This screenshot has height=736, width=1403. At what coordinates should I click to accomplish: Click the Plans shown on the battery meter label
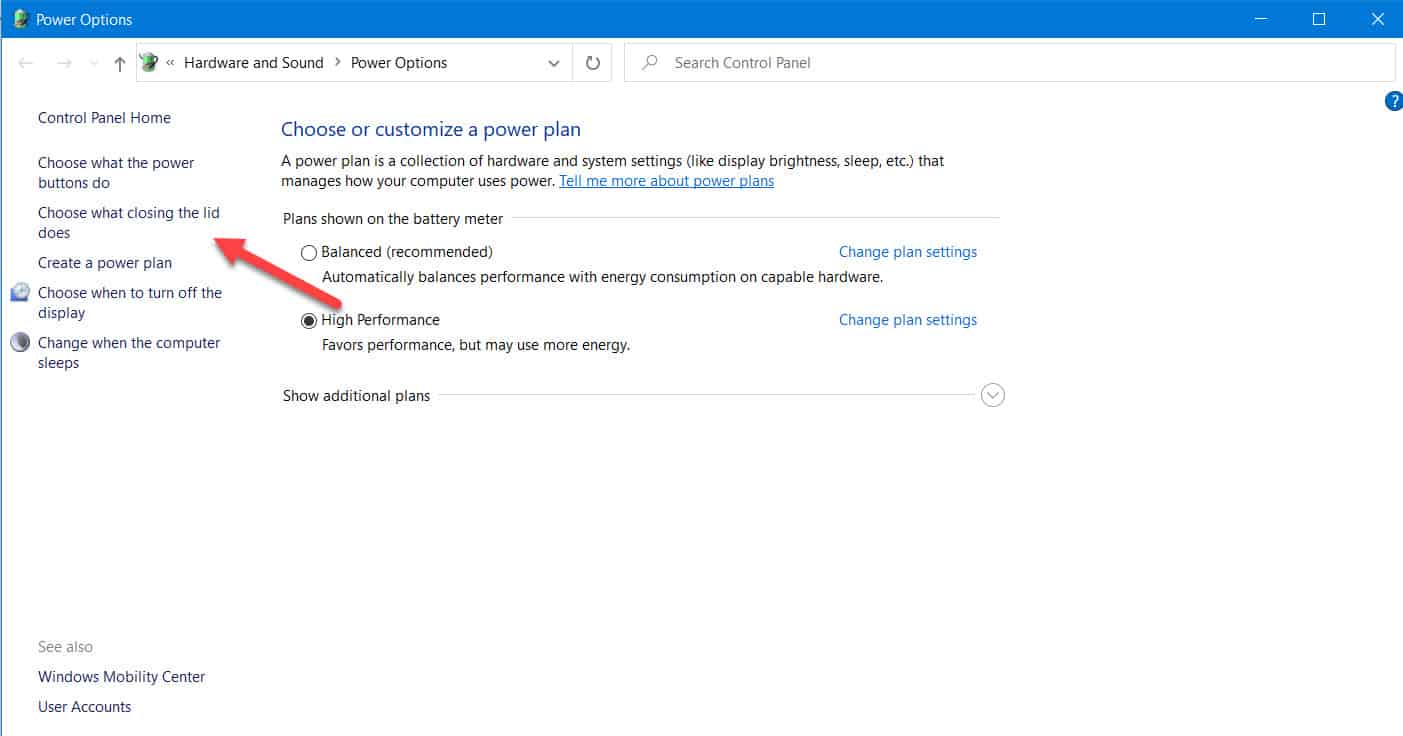tap(393, 218)
